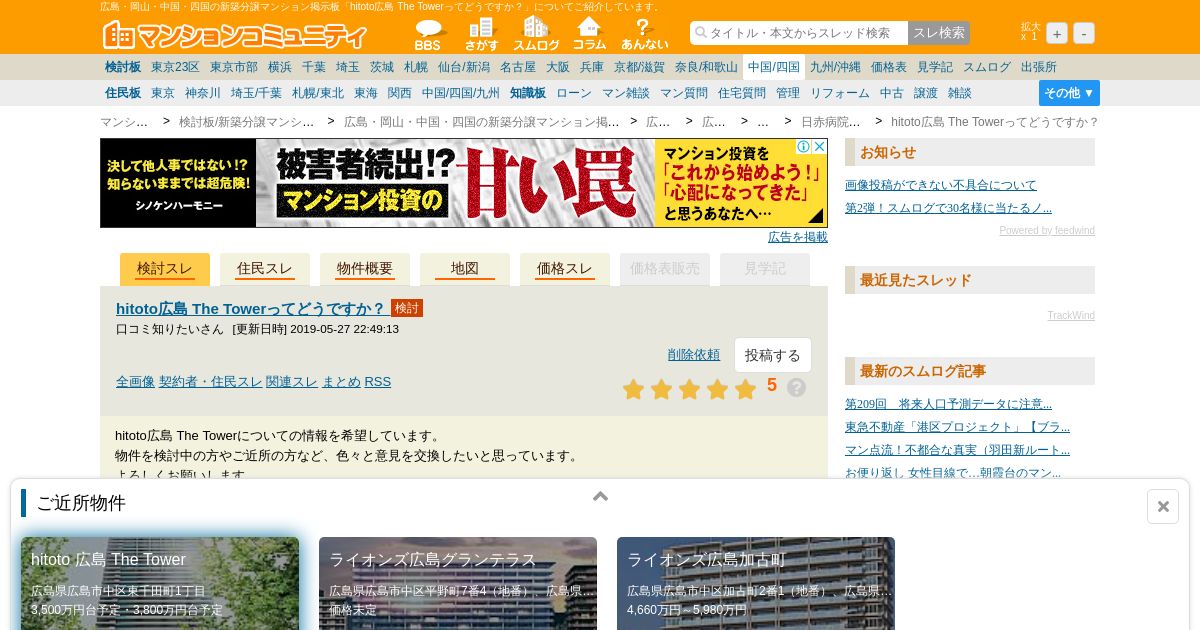1200x630 pixels.
Task: Select 神奈川 in 住民板 menu
Action: [203, 93]
